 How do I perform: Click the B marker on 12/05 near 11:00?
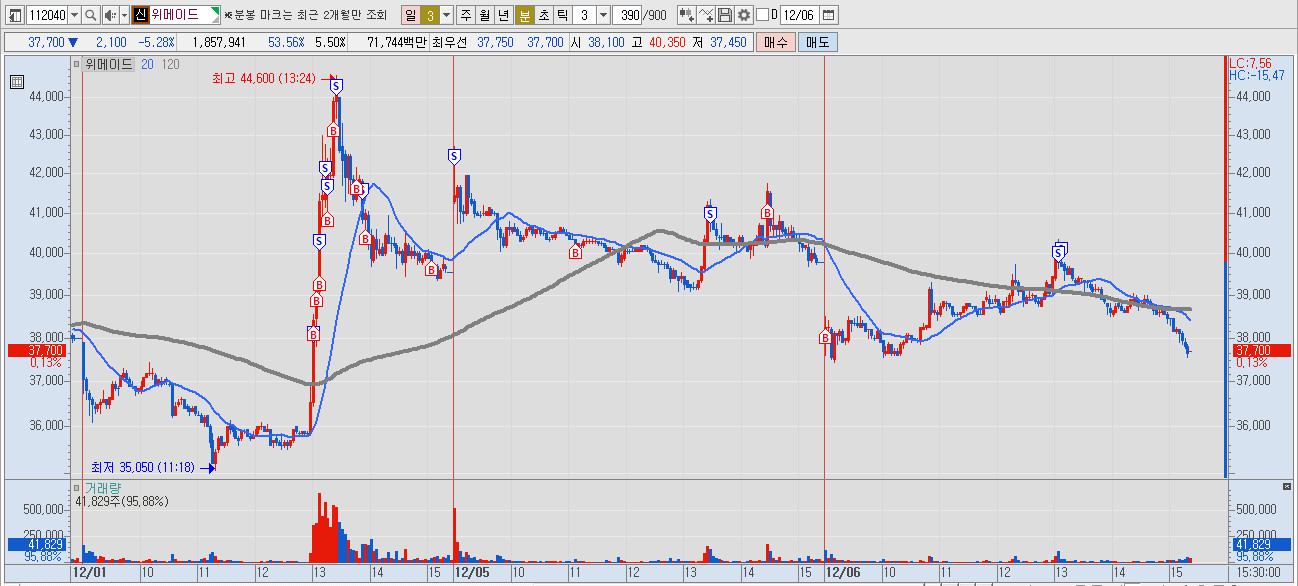575,252
